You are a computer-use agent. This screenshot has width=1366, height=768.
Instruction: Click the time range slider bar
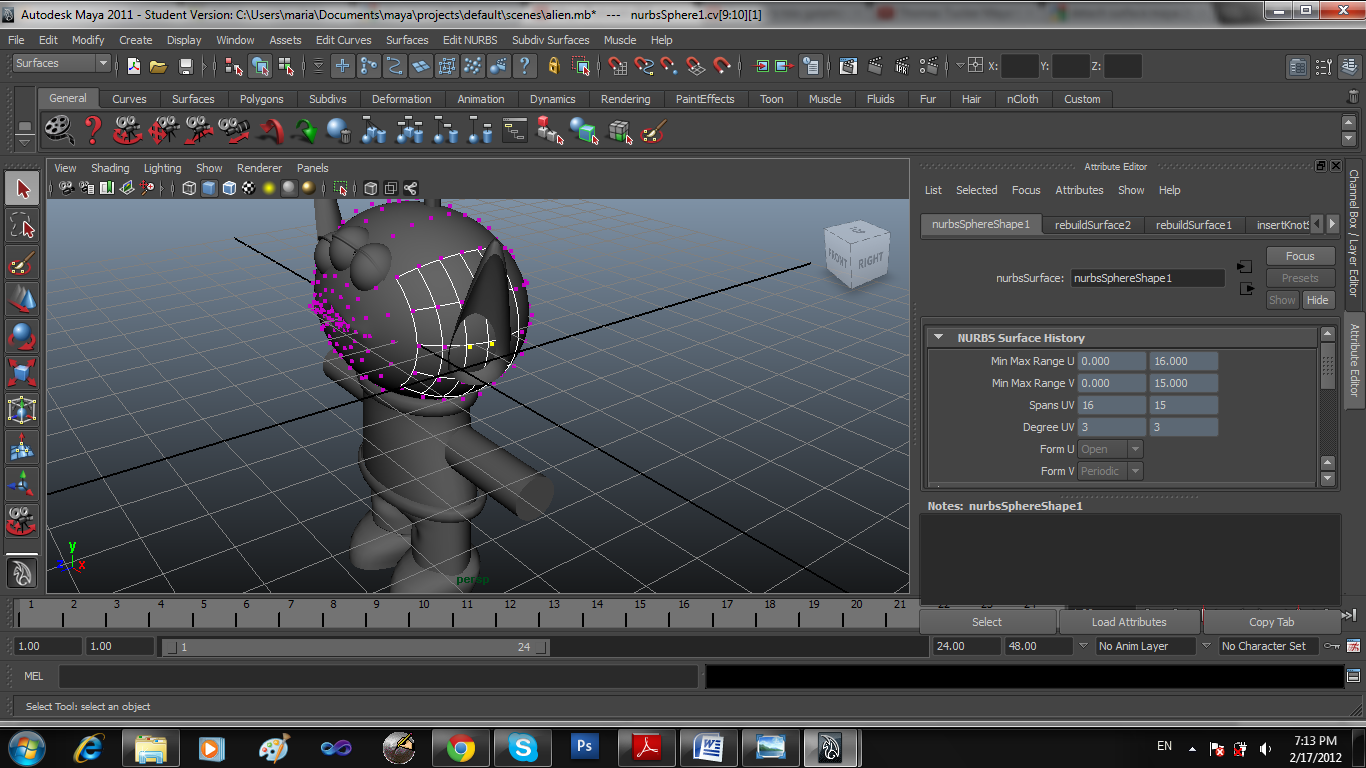355,647
